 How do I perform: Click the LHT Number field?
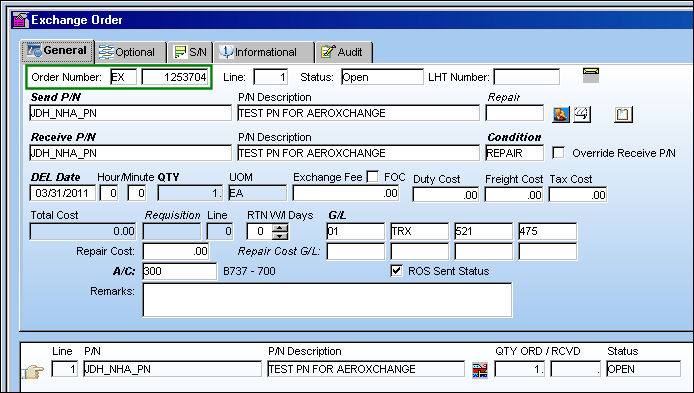526,77
